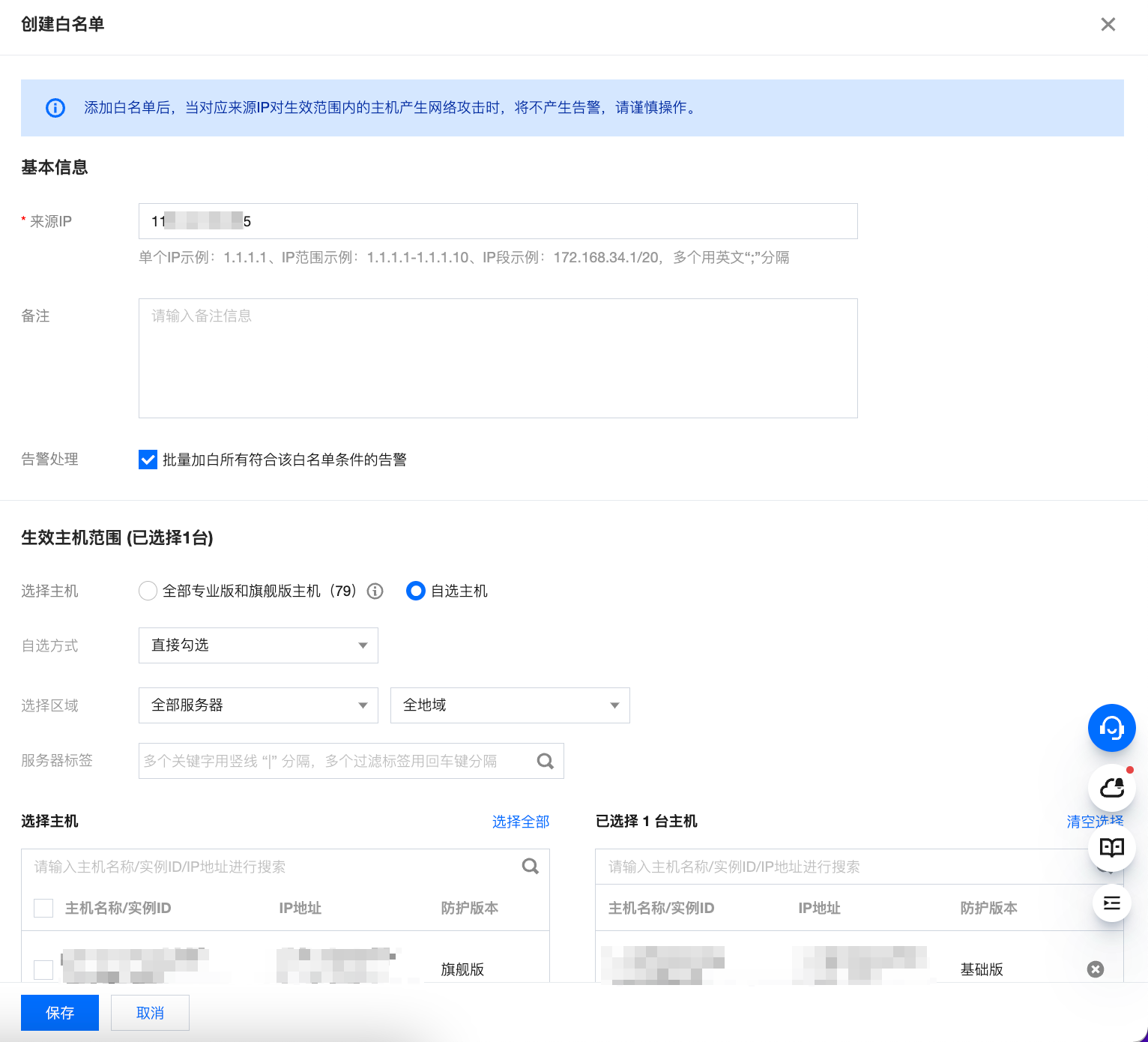This screenshot has width=1148, height=1042.
Task: Click the info icon in the blue notice banner
Action: click(x=55, y=108)
